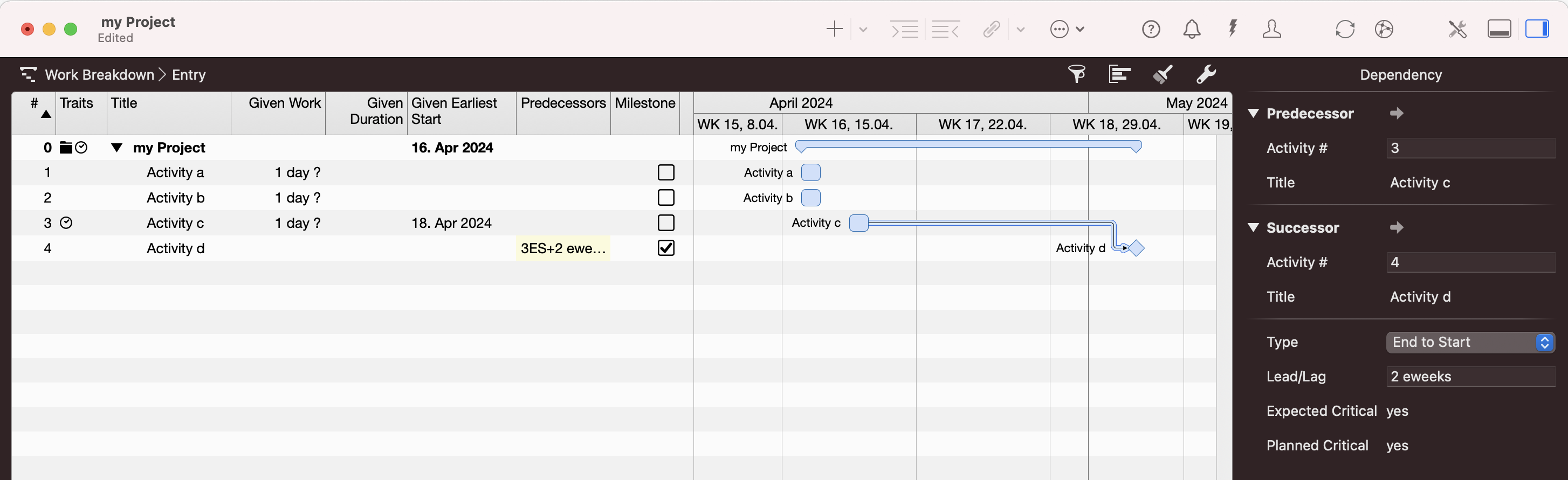Sort by the # column header

(x=34, y=113)
